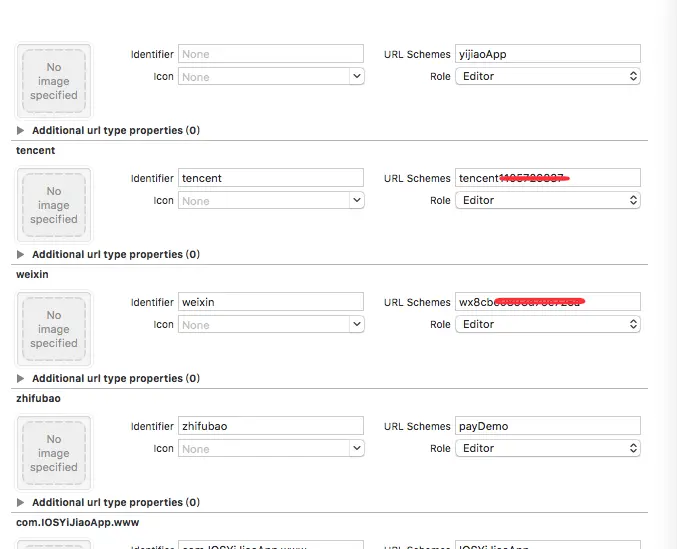Select the zhifubao section header
The width and height of the screenshot is (677, 549).
coord(38,398)
